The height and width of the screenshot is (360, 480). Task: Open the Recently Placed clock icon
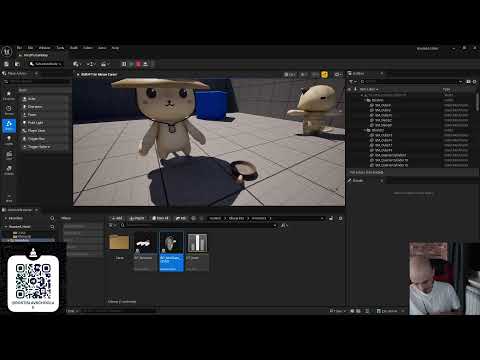[9, 110]
